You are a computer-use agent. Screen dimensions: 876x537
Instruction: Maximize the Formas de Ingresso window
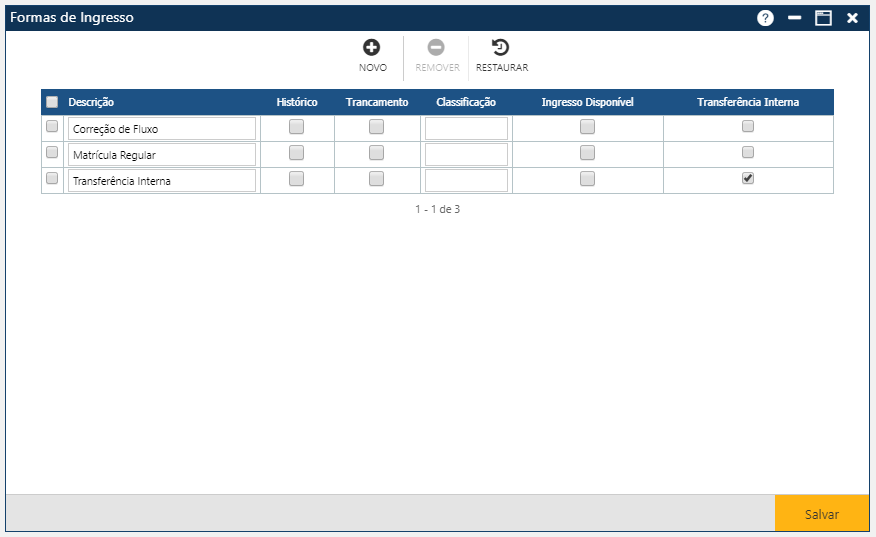click(x=823, y=18)
